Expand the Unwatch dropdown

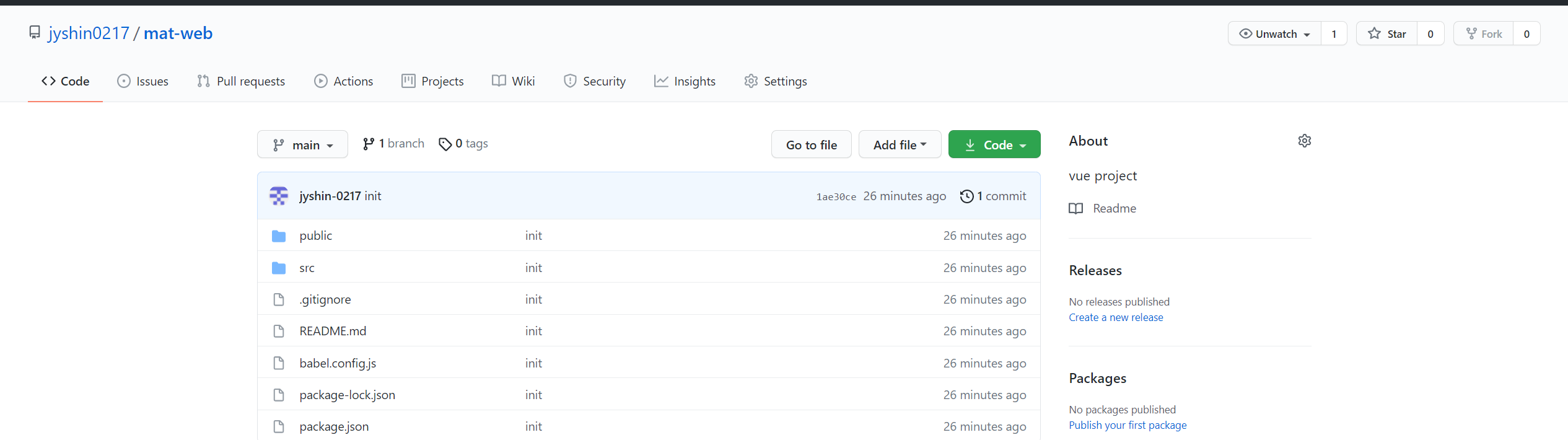point(1274,33)
